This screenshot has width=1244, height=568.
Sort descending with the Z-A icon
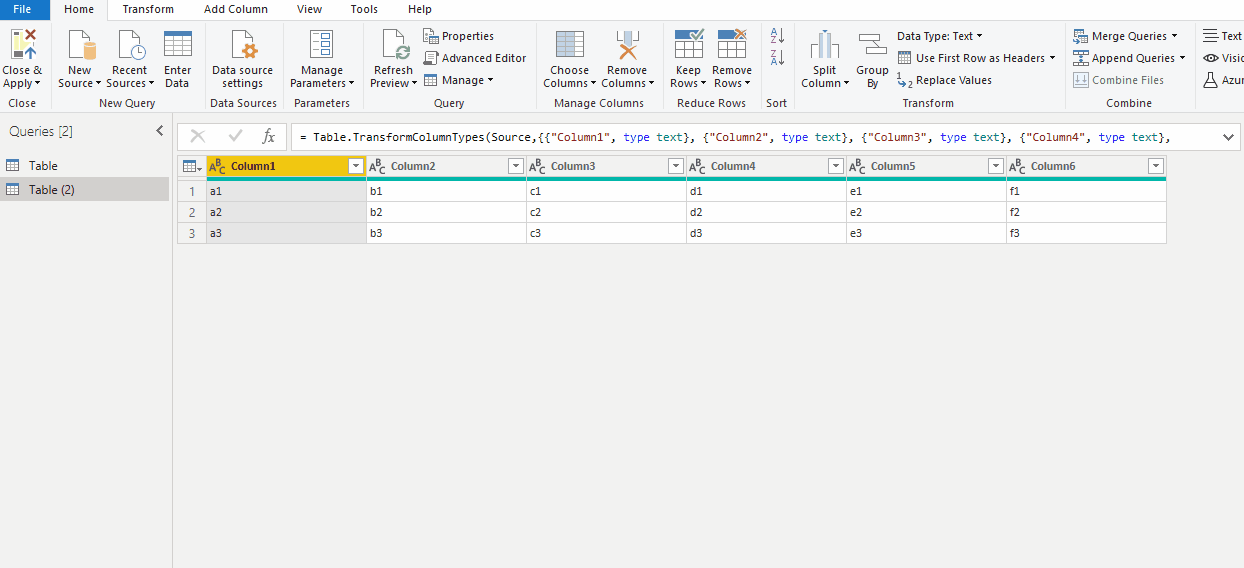point(777,59)
